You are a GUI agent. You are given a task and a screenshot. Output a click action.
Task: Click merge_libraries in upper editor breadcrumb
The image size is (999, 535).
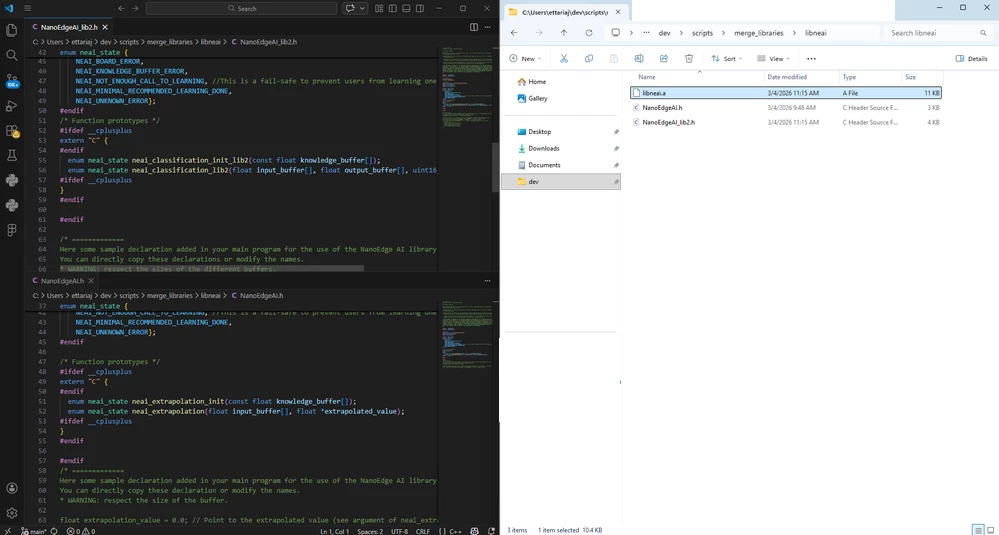pyautogui.click(x=169, y=41)
